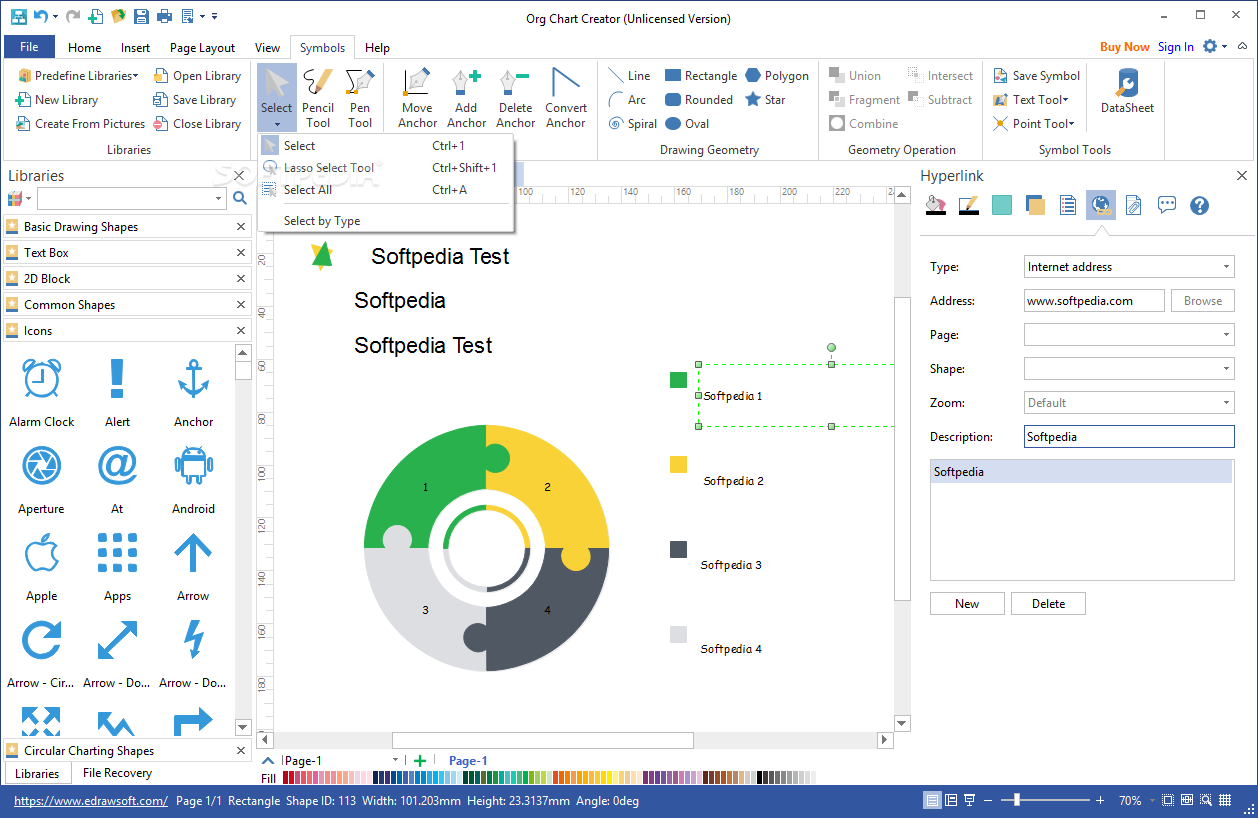Adjust the zoom slider handle
Viewport: 1258px width, 818px height.
(x=1017, y=800)
